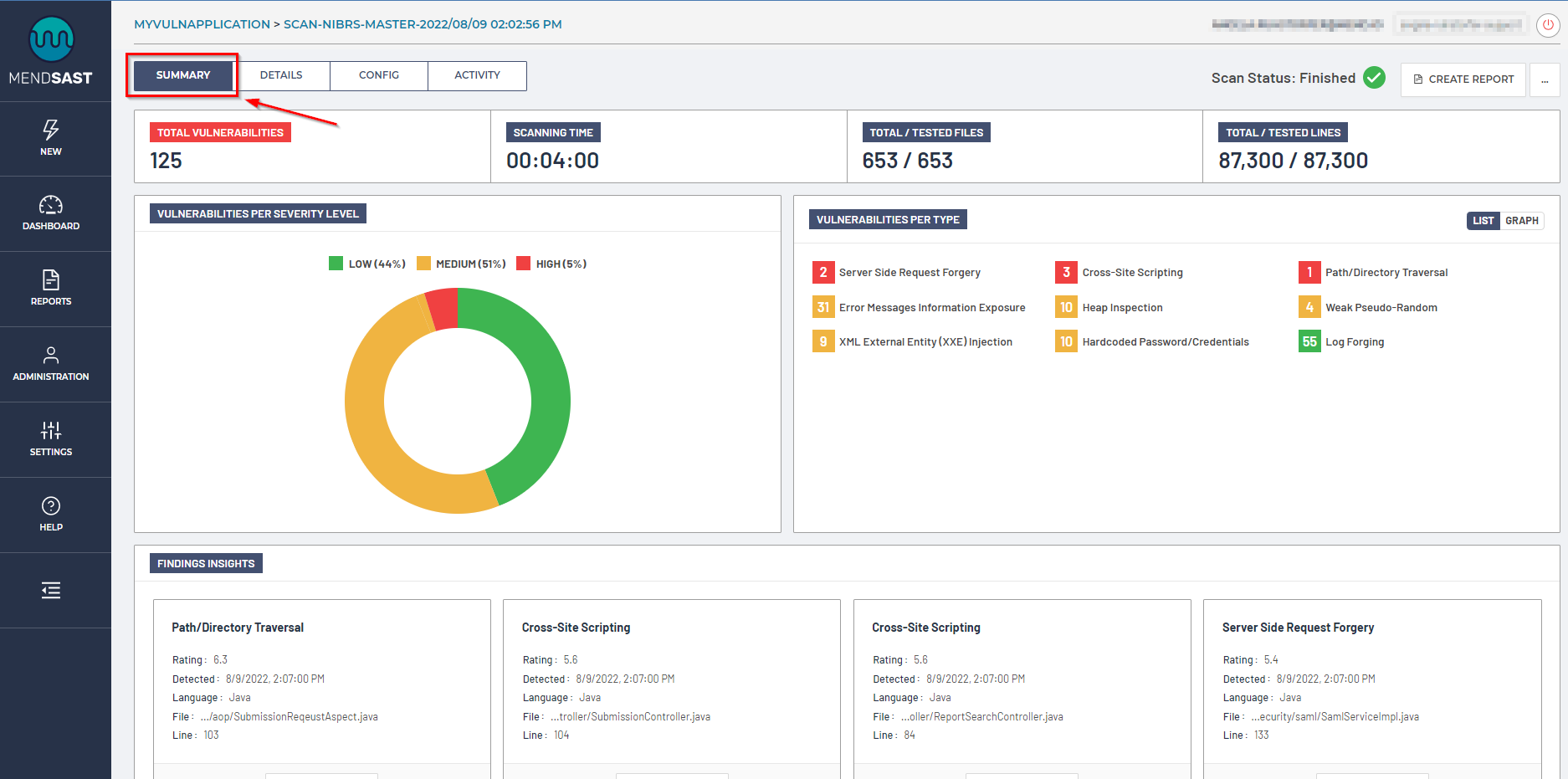The height and width of the screenshot is (779, 1568).
Task: Open the Reports section
Action: coord(51,289)
